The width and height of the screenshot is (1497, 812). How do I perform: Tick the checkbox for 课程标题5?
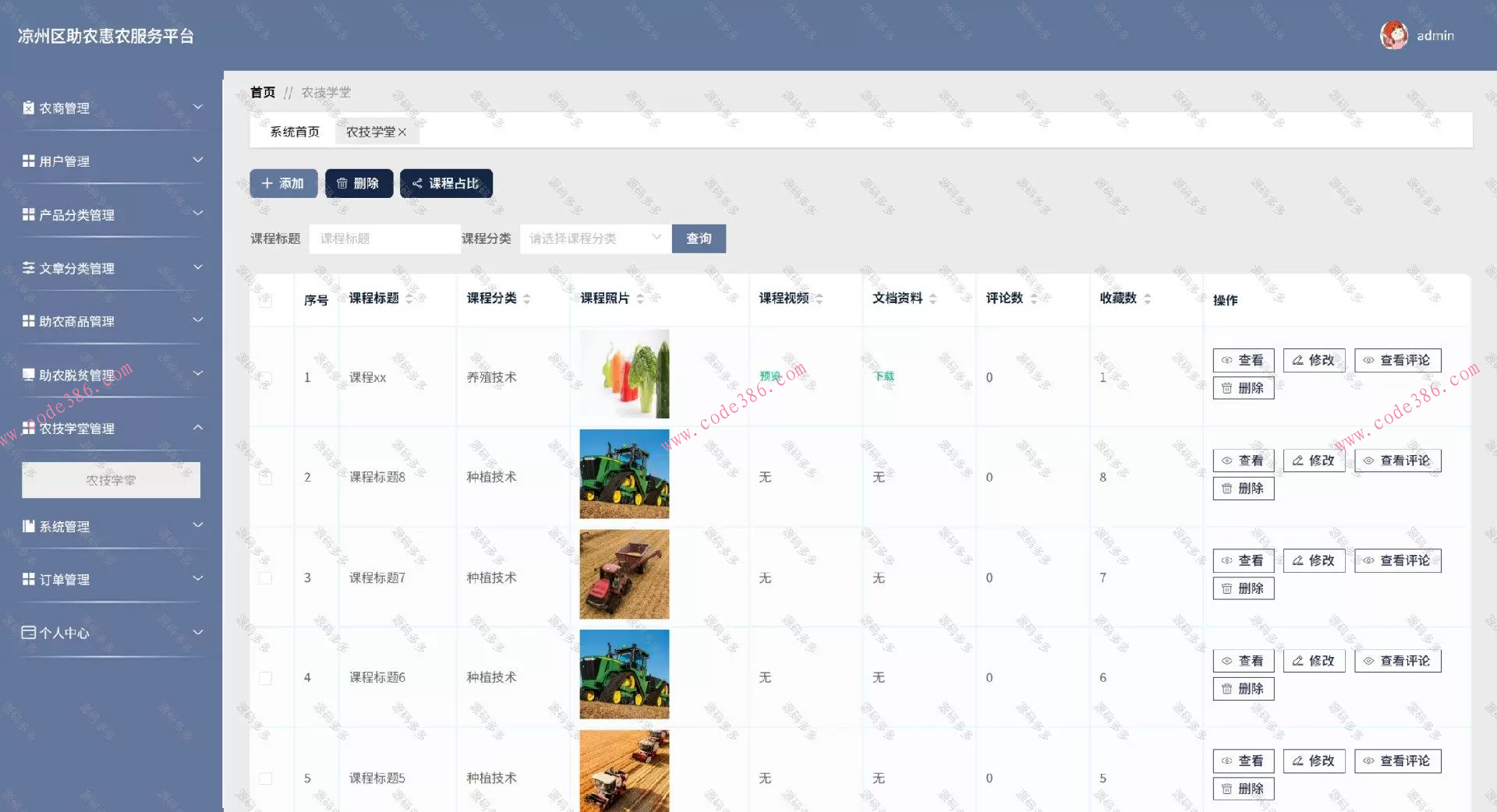pyautogui.click(x=266, y=778)
